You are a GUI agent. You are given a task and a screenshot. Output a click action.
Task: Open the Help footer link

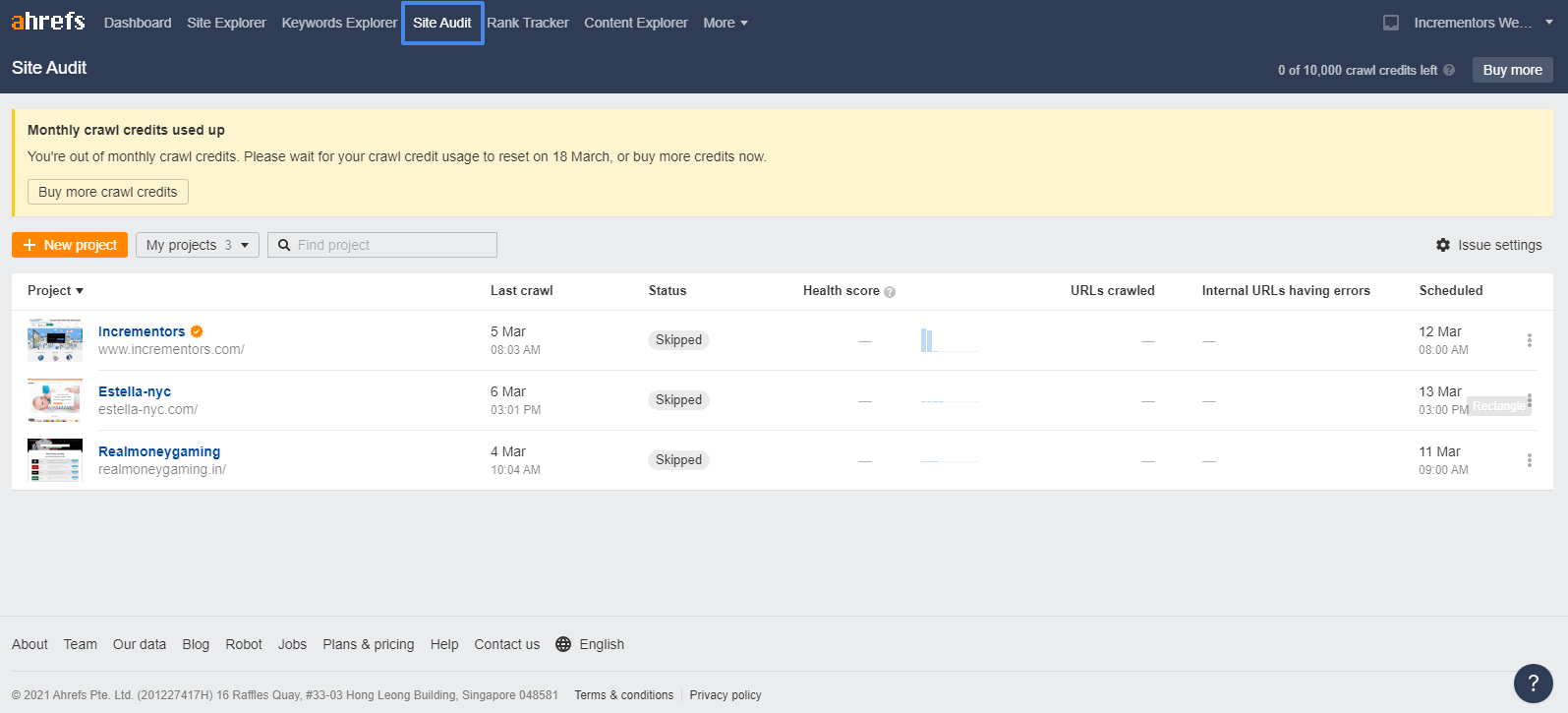pyautogui.click(x=444, y=644)
